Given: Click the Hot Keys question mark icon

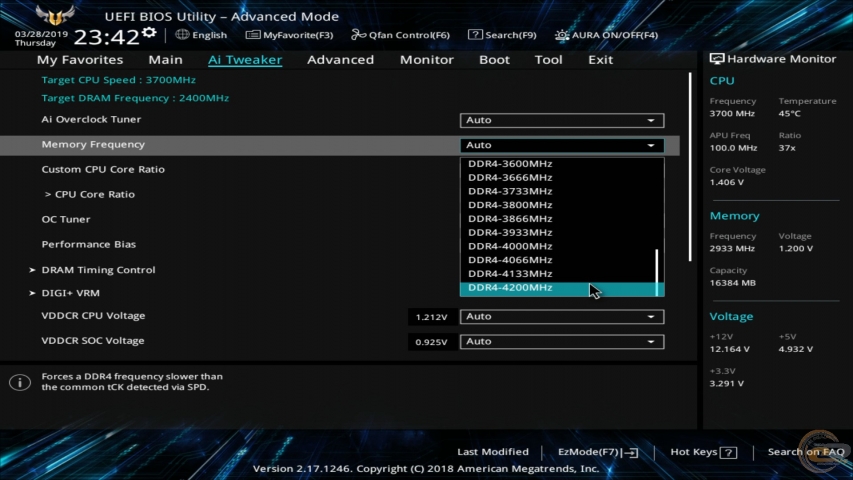Looking at the screenshot, I should pos(728,452).
